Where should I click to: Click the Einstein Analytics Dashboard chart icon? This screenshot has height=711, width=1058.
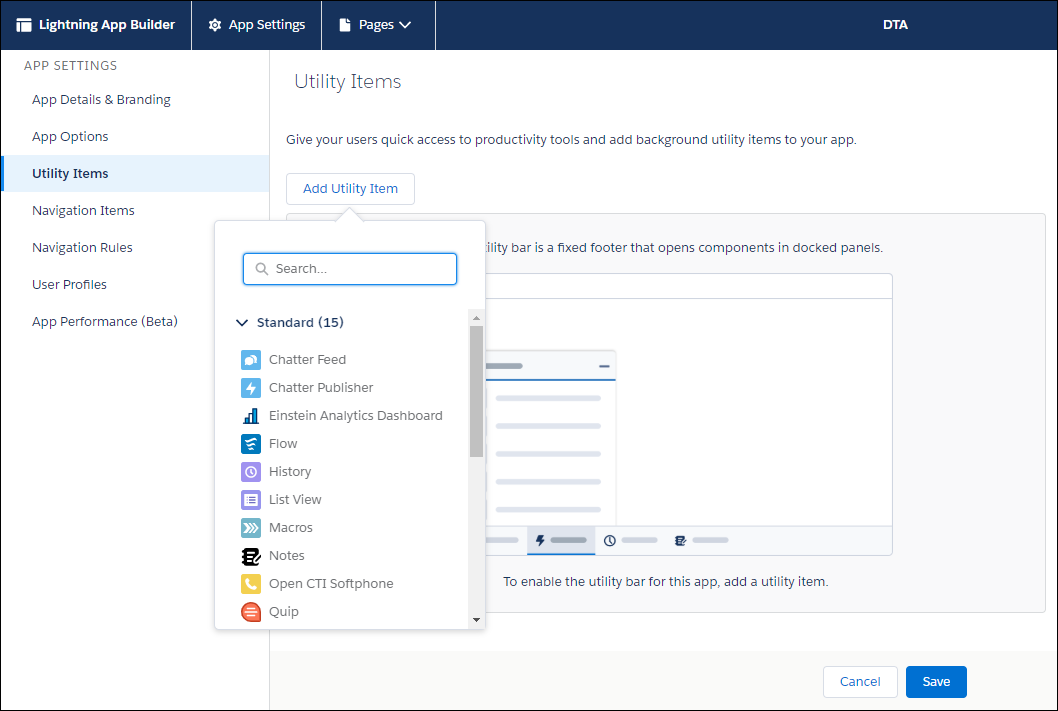[251, 416]
